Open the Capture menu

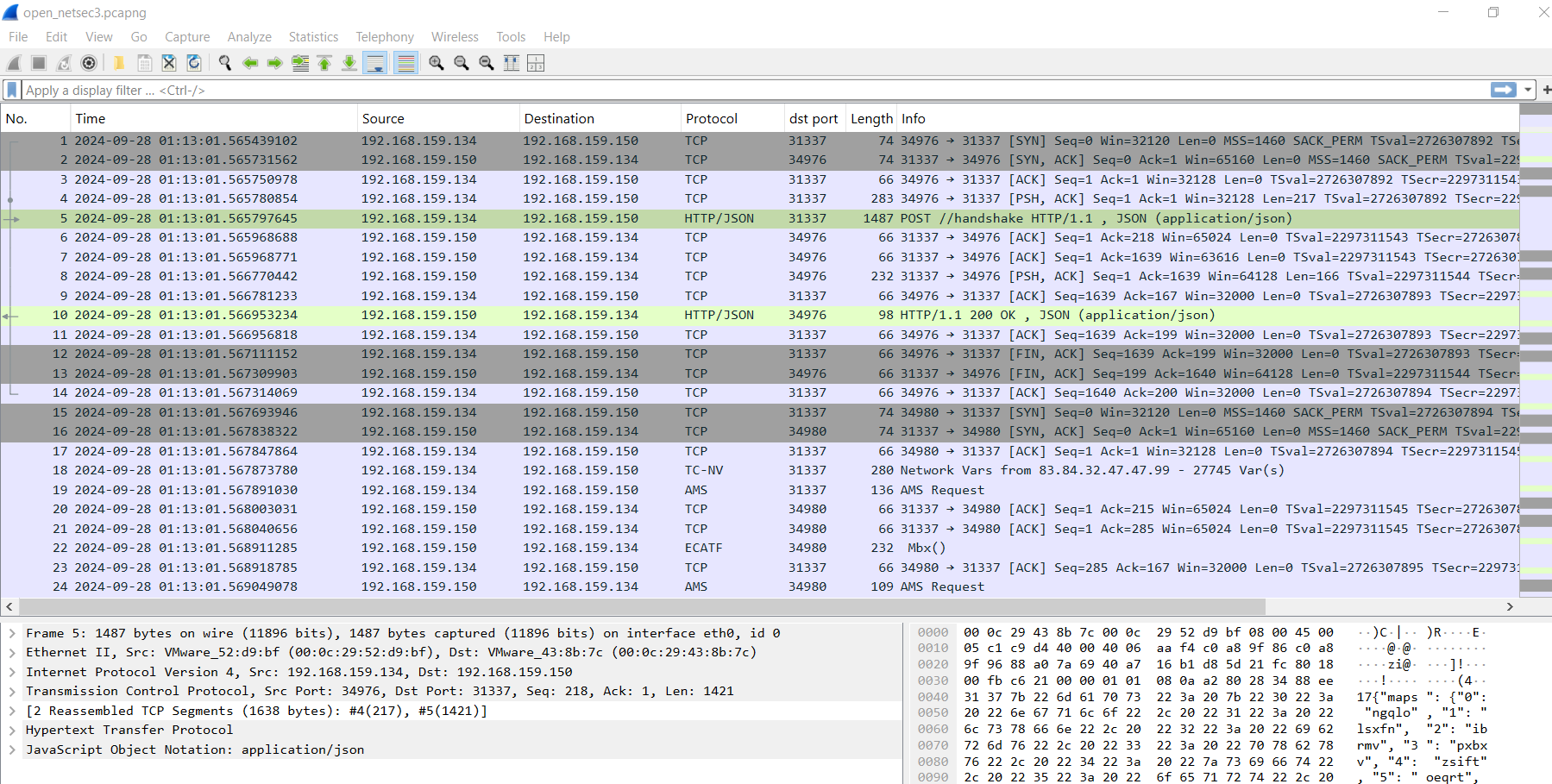tap(187, 37)
